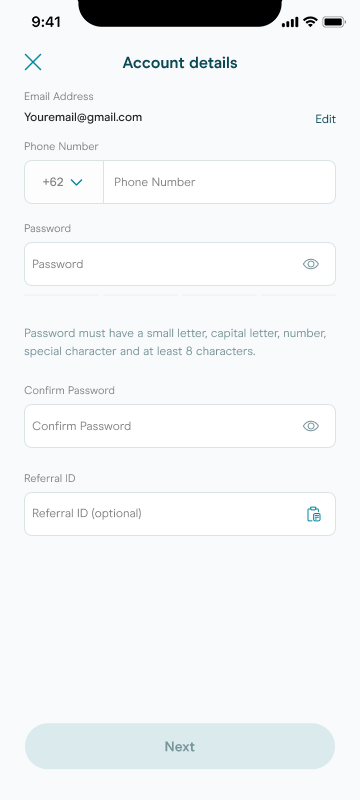360x800 pixels.
Task: Open the +62 country code dropdown
Action: point(64,182)
